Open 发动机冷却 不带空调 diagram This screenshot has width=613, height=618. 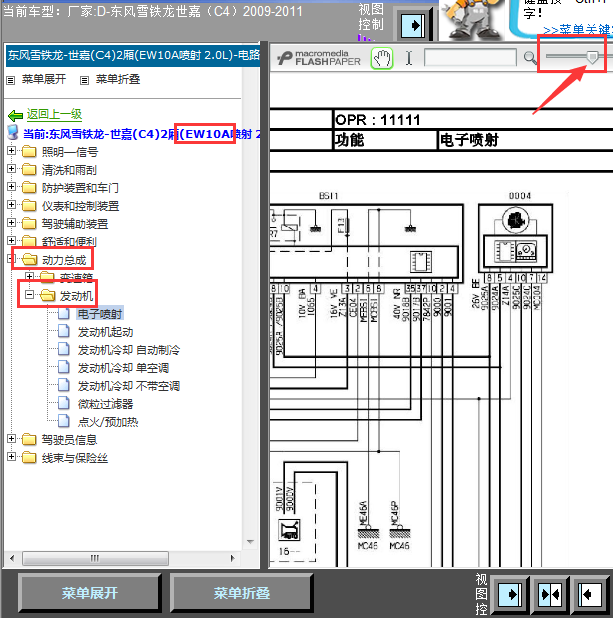tap(129, 386)
